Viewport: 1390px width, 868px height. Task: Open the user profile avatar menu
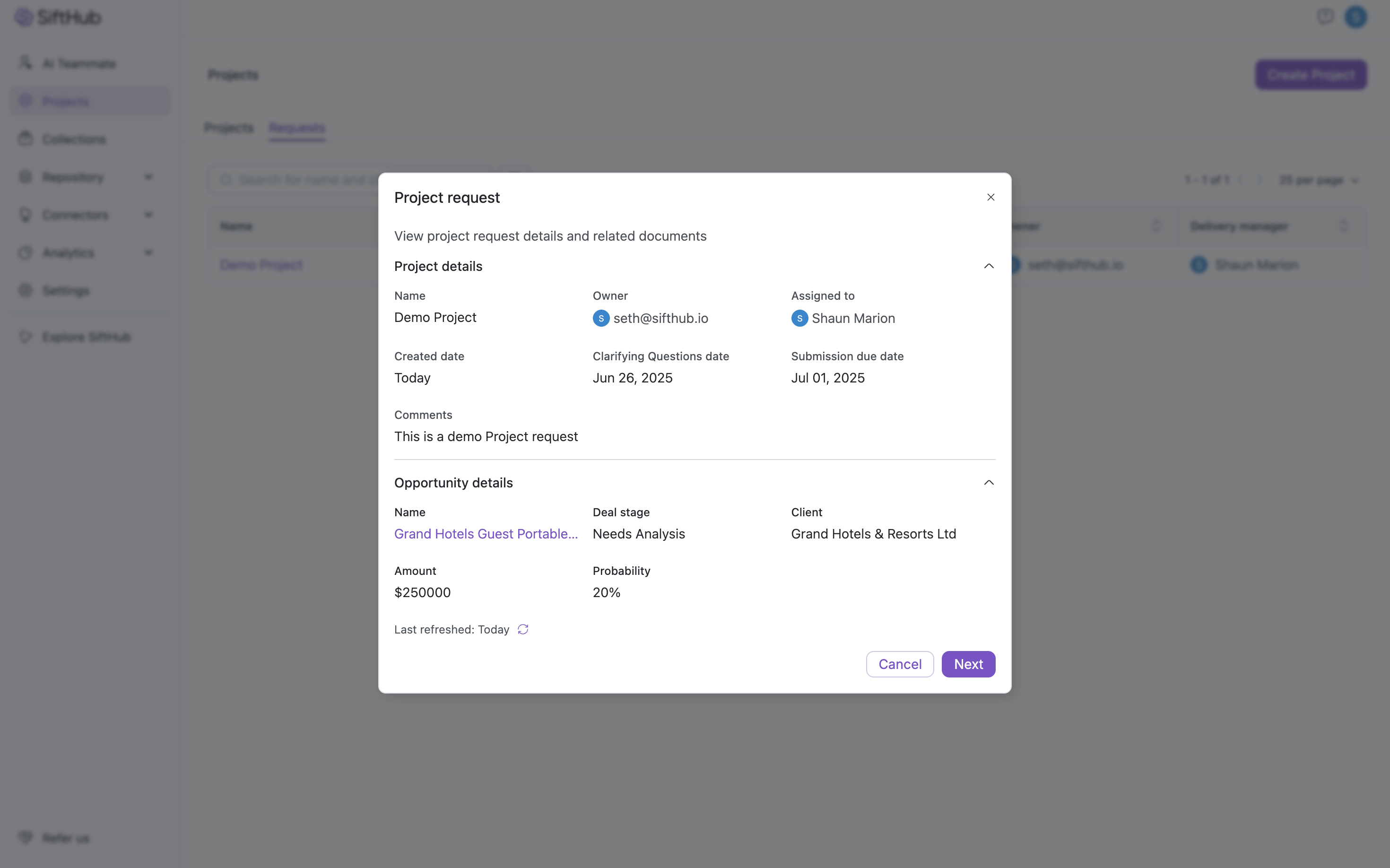[1355, 17]
